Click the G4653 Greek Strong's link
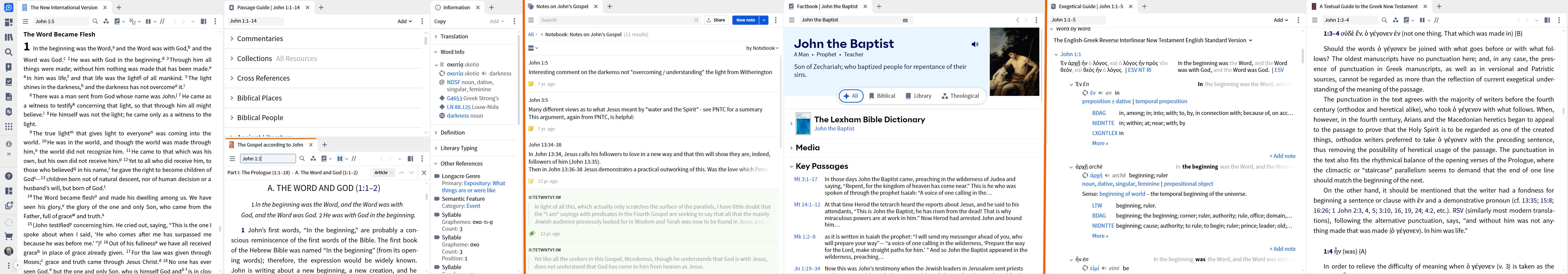Image resolution: width=1568 pixels, height=274 pixels. 473,98
